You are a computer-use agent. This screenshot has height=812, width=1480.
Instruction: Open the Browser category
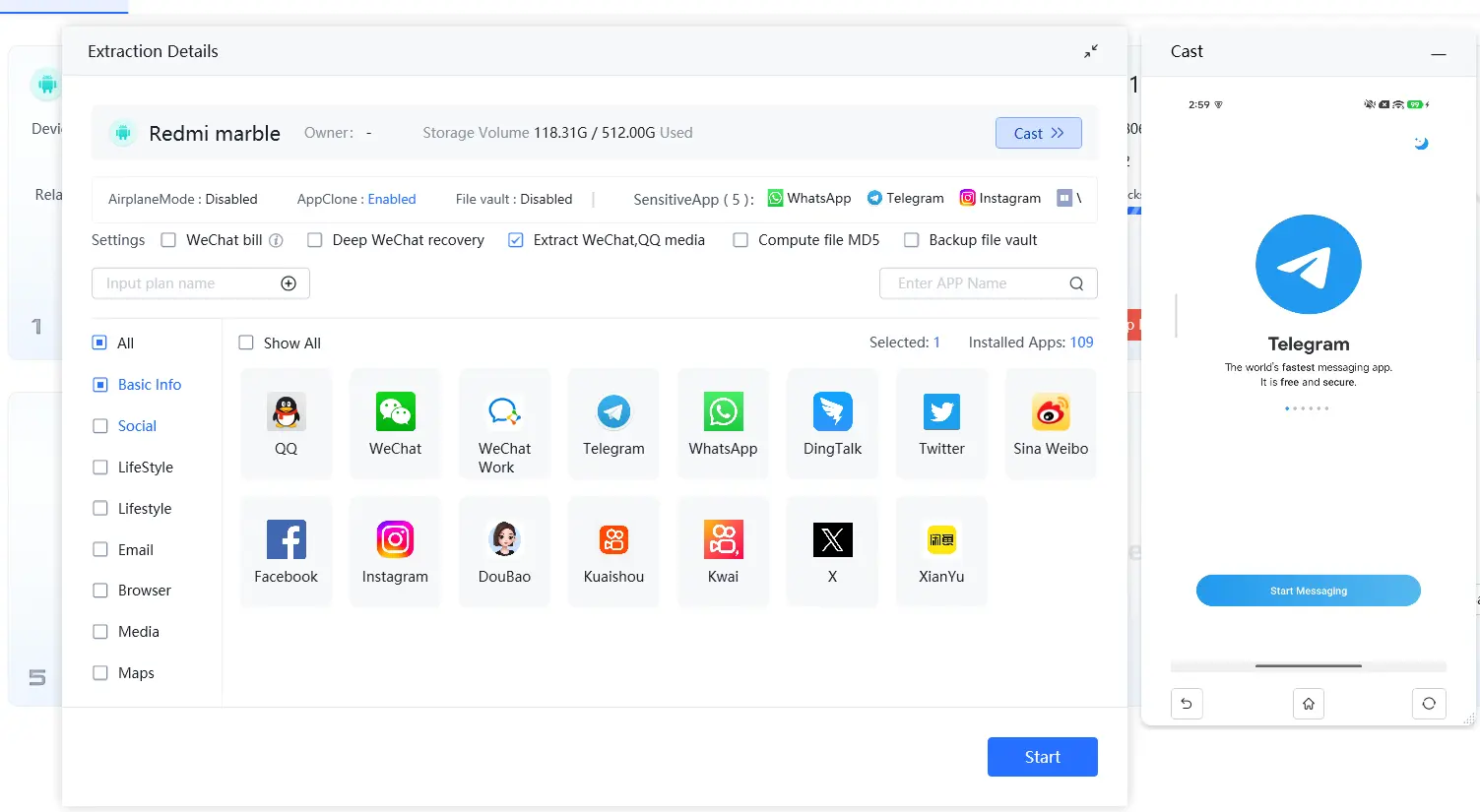[145, 591]
